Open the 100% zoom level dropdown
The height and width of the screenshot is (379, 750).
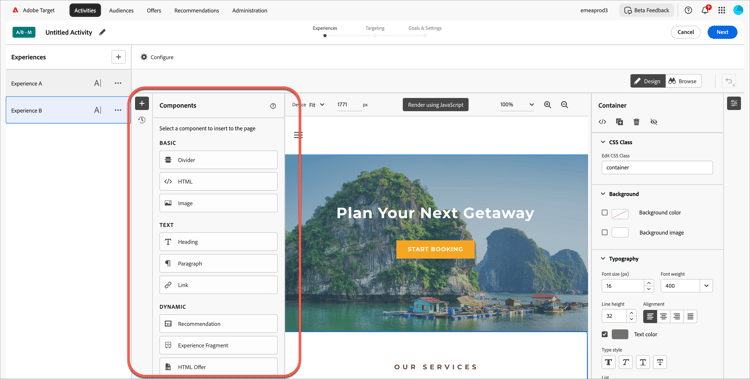pos(517,104)
